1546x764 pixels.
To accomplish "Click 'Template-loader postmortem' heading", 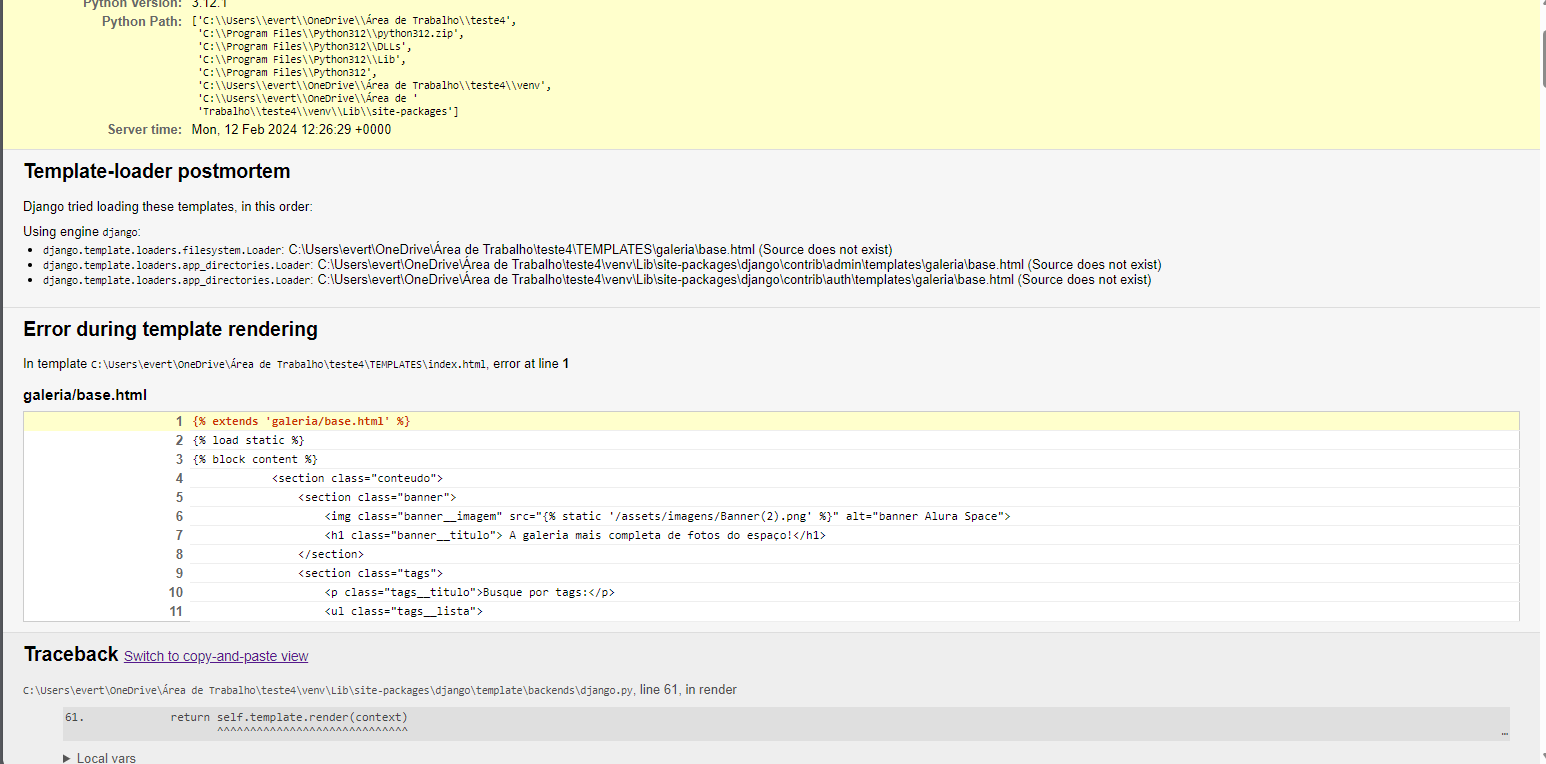I will 157,171.
